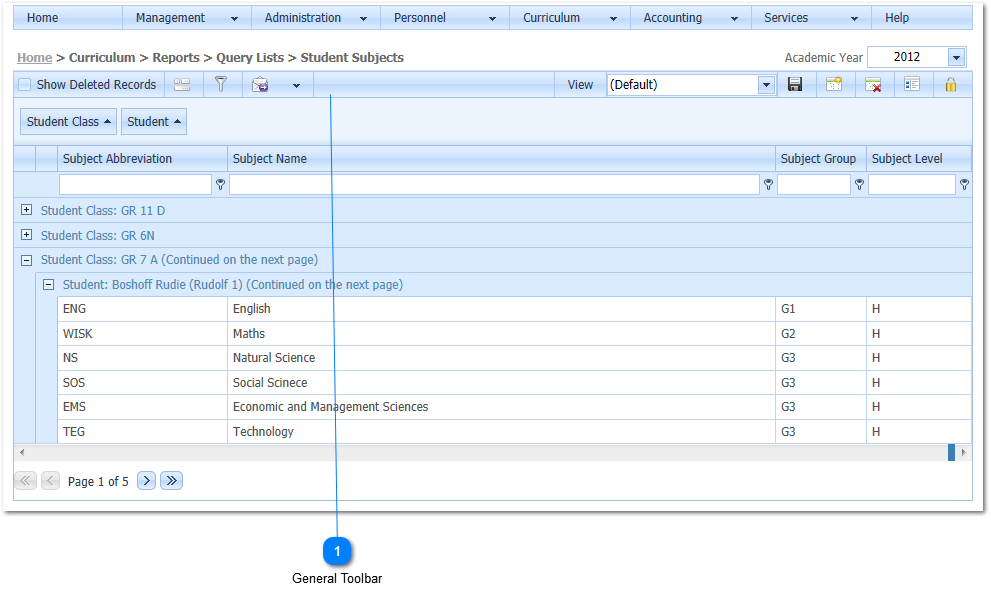This screenshot has height=602, width=991.
Task: Select the WISK abbreviation cell
Action: [143, 334]
